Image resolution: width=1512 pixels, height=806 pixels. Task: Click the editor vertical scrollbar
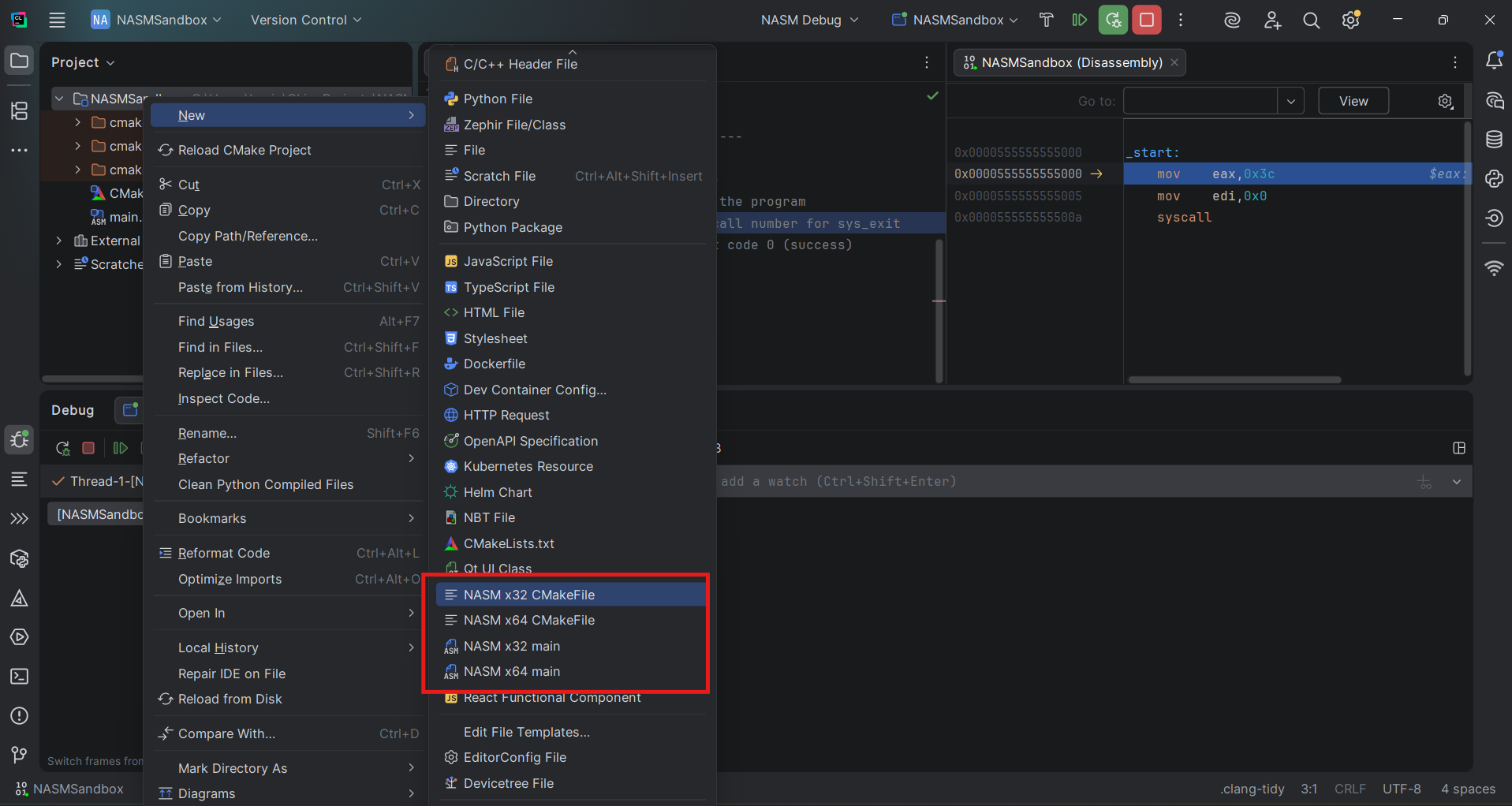(939, 311)
